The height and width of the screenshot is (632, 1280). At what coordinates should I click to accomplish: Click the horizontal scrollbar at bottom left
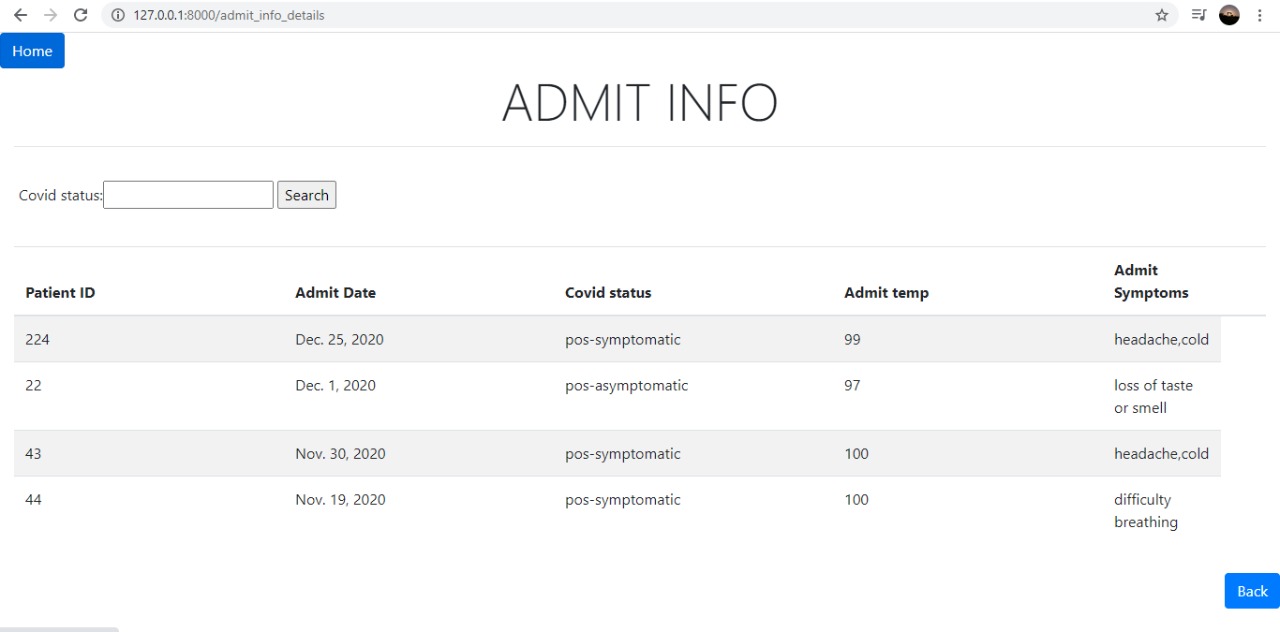[60, 628]
